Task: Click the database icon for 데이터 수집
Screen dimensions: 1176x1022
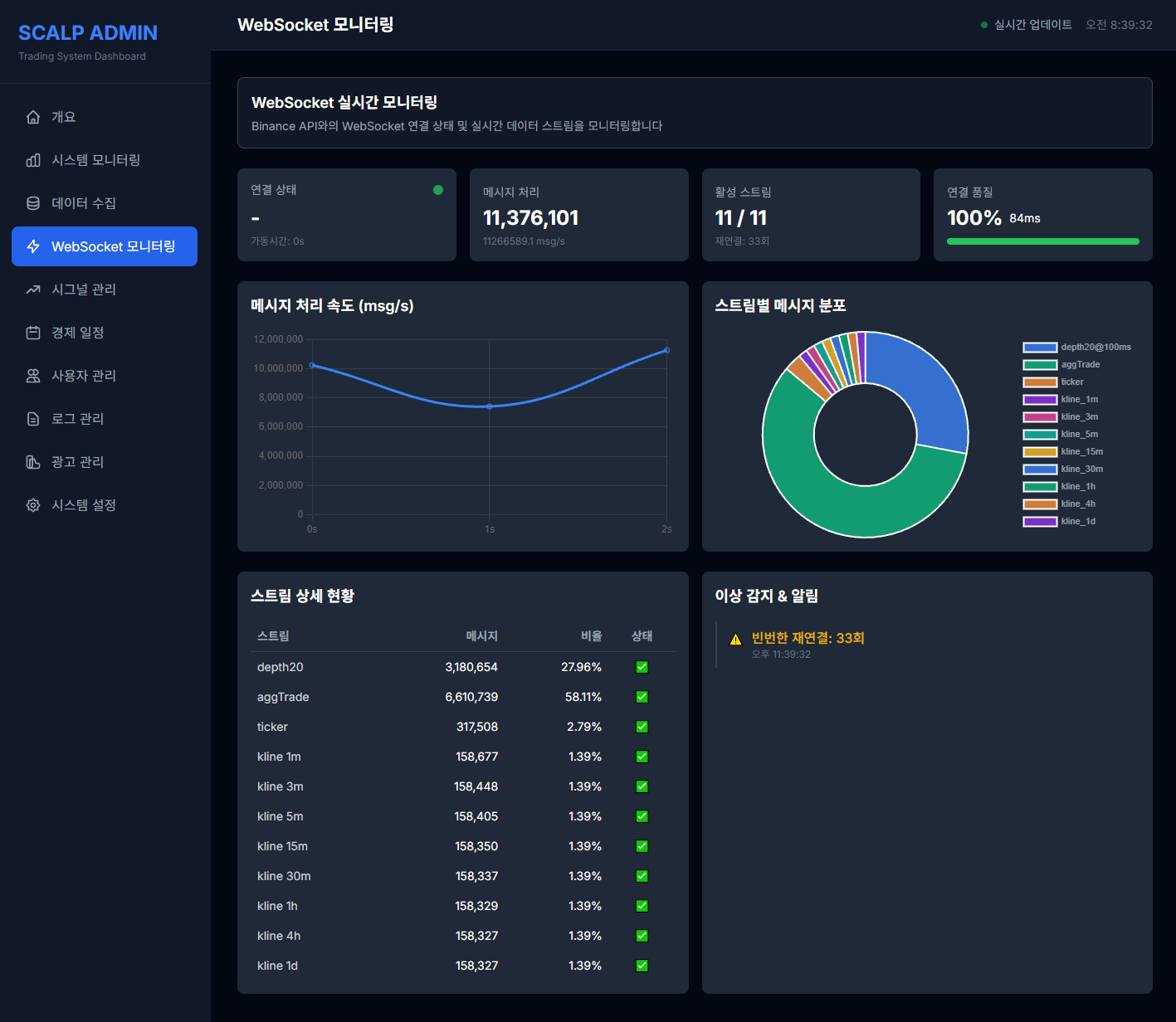Action: (x=32, y=203)
